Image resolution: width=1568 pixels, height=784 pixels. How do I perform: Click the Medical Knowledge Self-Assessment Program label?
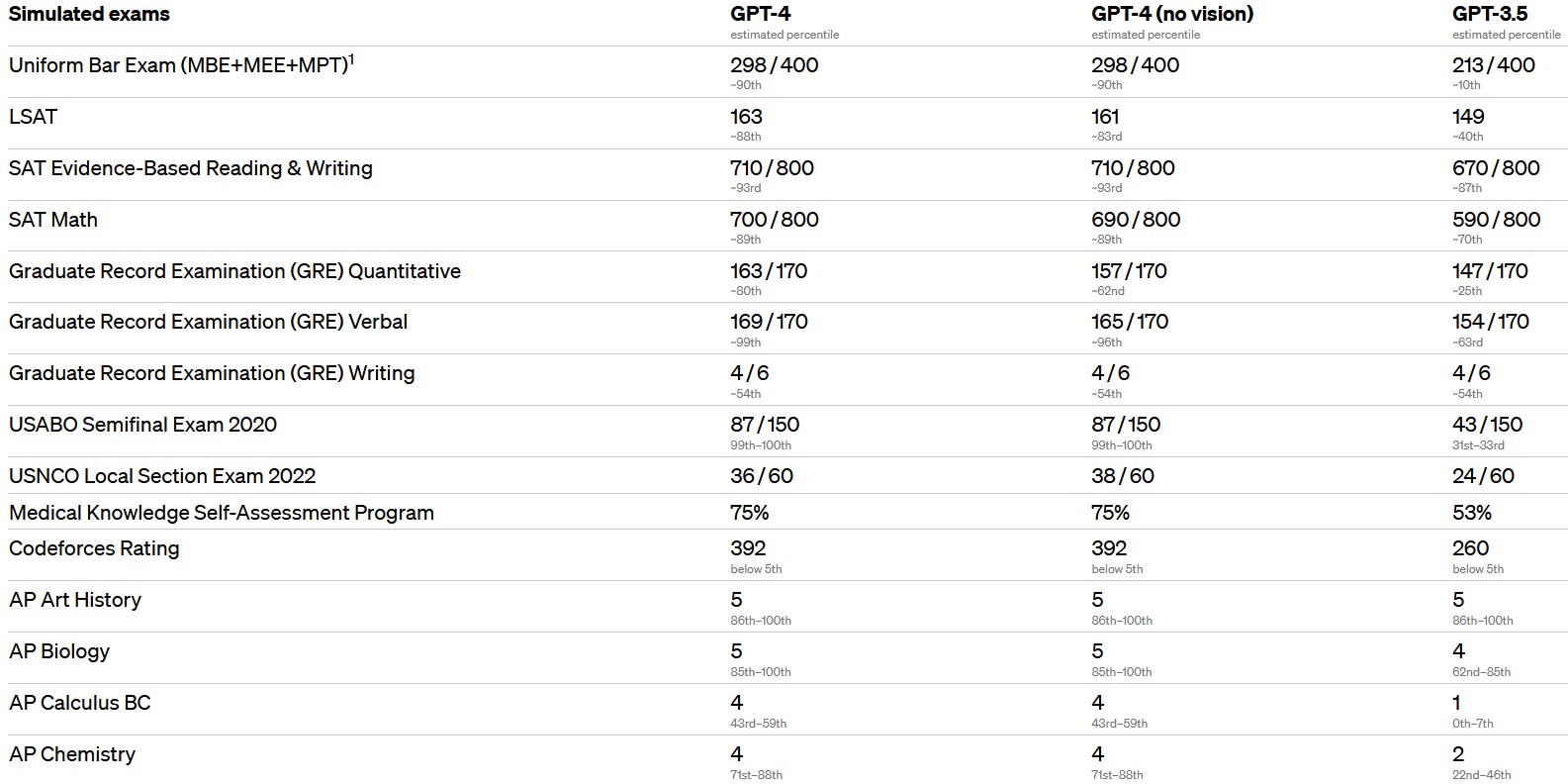click(222, 513)
